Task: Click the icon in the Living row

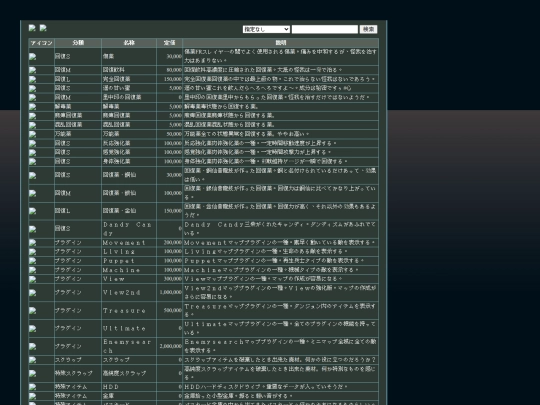Action: tap(32, 252)
